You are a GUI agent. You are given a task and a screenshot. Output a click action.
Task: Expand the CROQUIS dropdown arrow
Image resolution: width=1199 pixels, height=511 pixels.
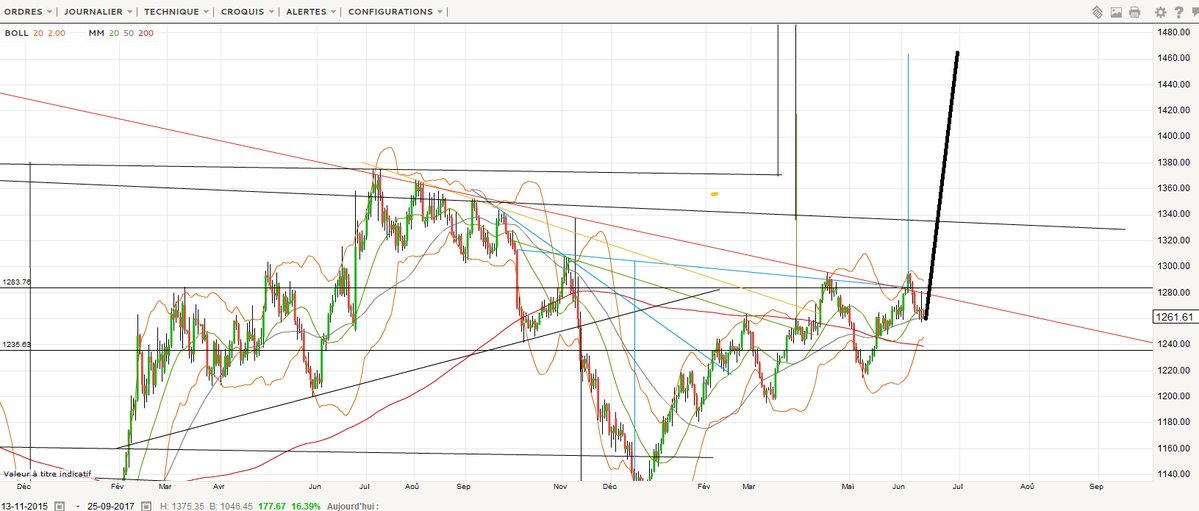point(271,12)
